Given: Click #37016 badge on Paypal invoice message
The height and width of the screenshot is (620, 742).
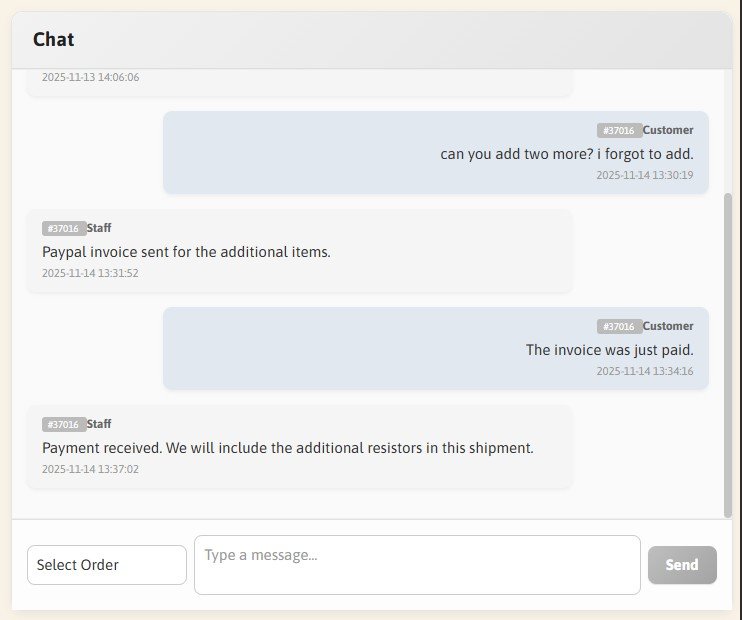Looking at the screenshot, I should 63,229.
